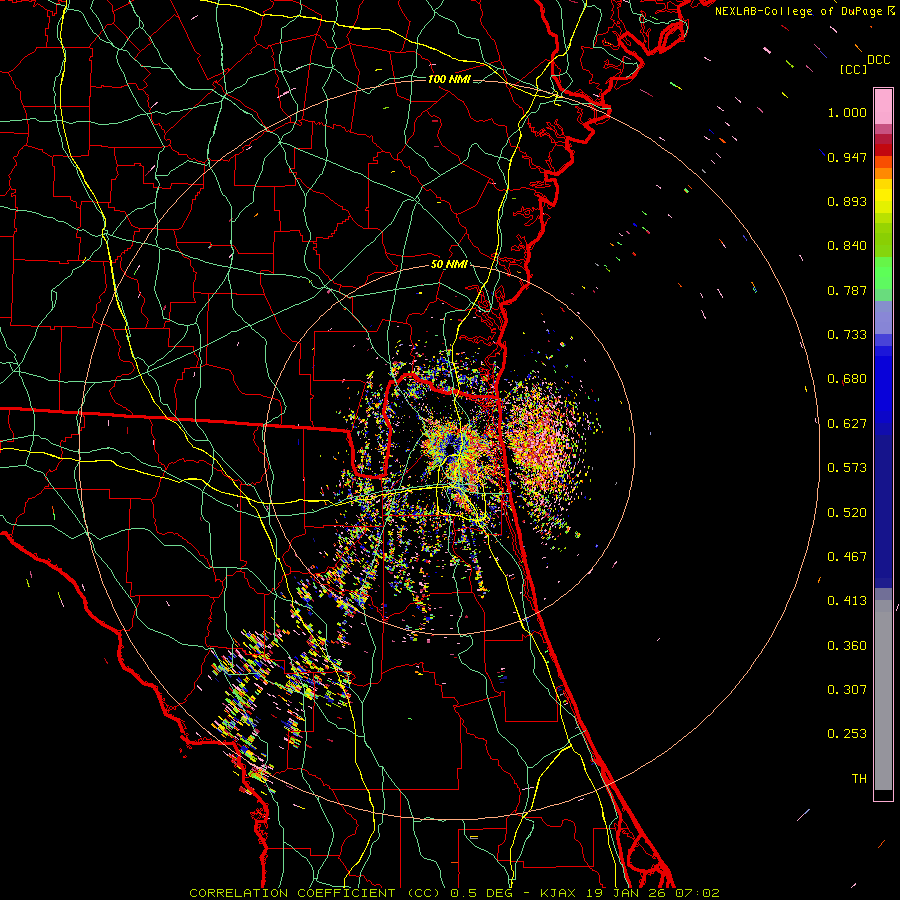Pick the light periwinkle color bar segment
The width and height of the screenshot is (900, 900).
pyautogui.click(x=883, y=317)
